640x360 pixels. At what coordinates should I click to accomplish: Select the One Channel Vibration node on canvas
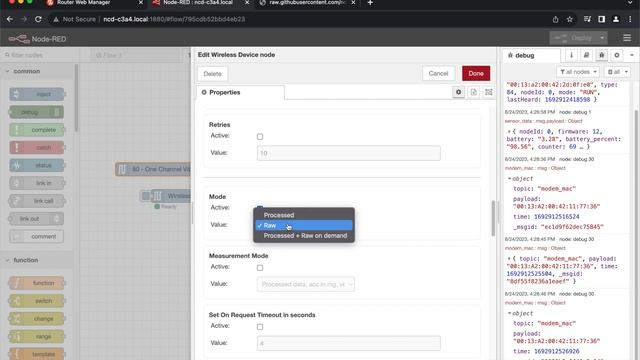coord(153,169)
